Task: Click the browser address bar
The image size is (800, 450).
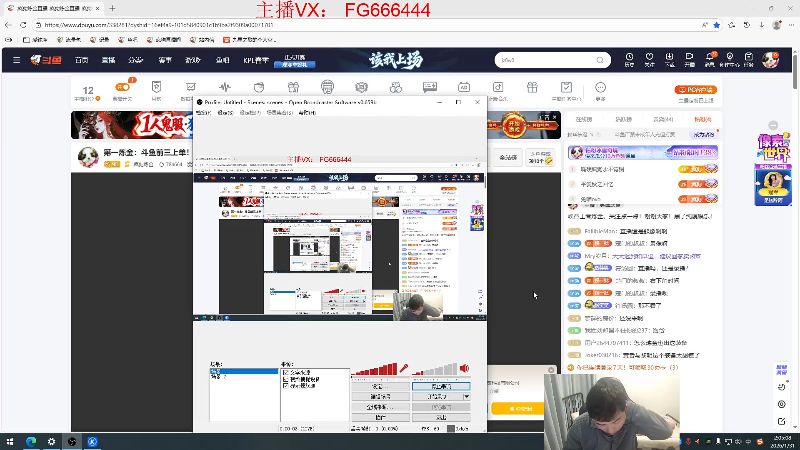Action: tap(367, 24)
